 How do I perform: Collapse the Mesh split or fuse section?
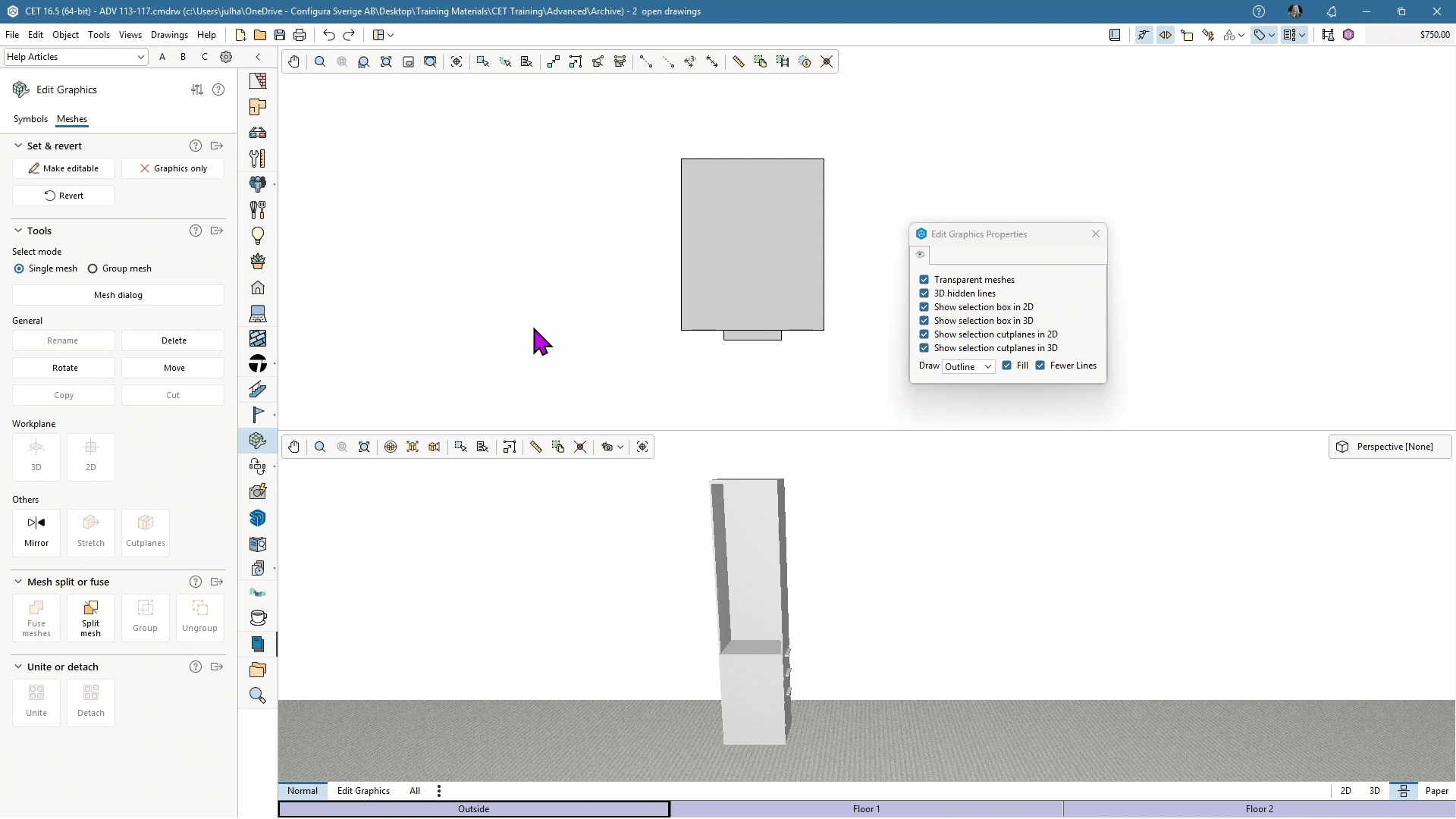[x=18, y=582]
